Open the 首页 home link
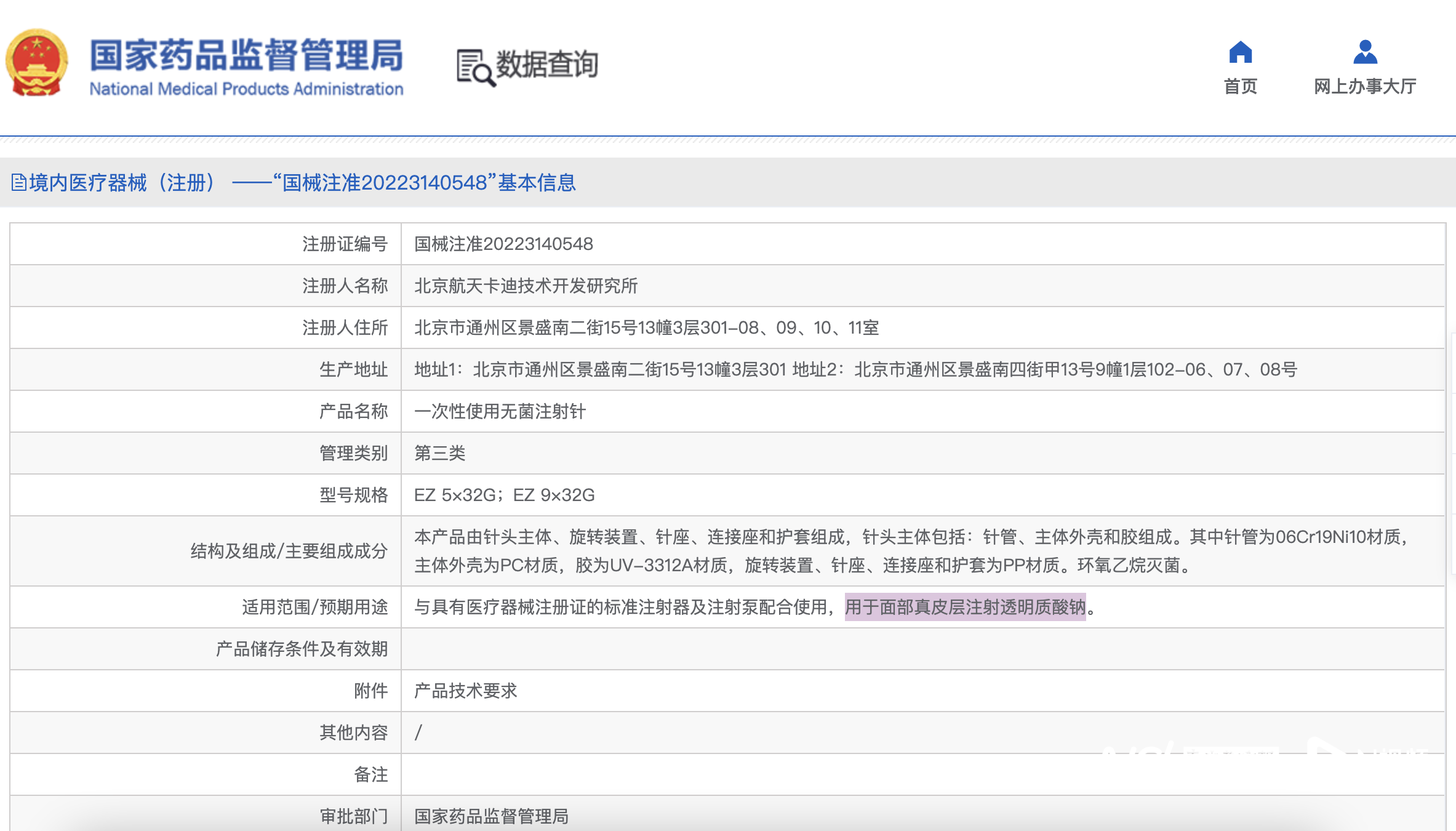This screenshot has height=831, width=1456. (x=1240, y=86)
